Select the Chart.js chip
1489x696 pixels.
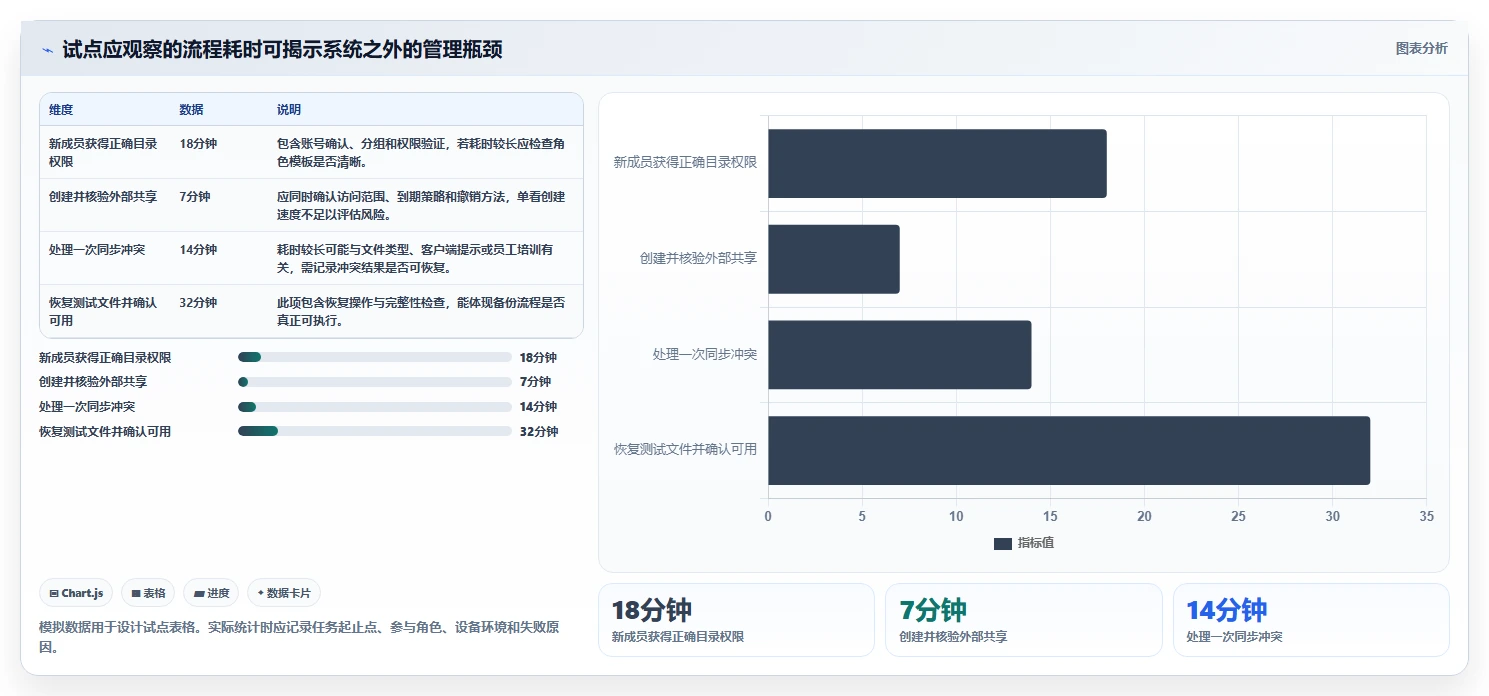pos(76,593)
